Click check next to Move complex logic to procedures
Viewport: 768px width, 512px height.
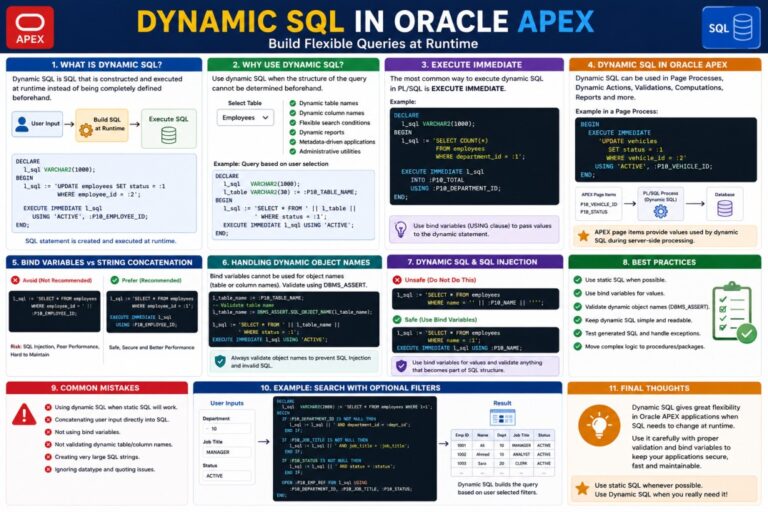pyautogui.click(x=577, y=346)
